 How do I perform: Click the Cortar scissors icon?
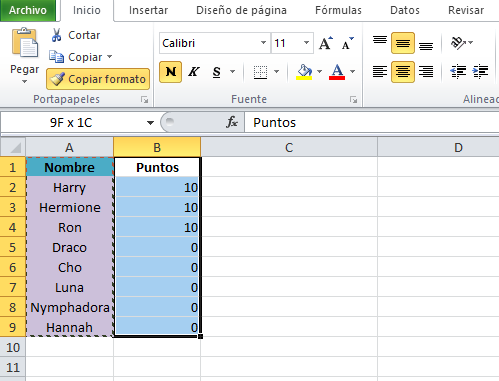[x=56, y=35]
